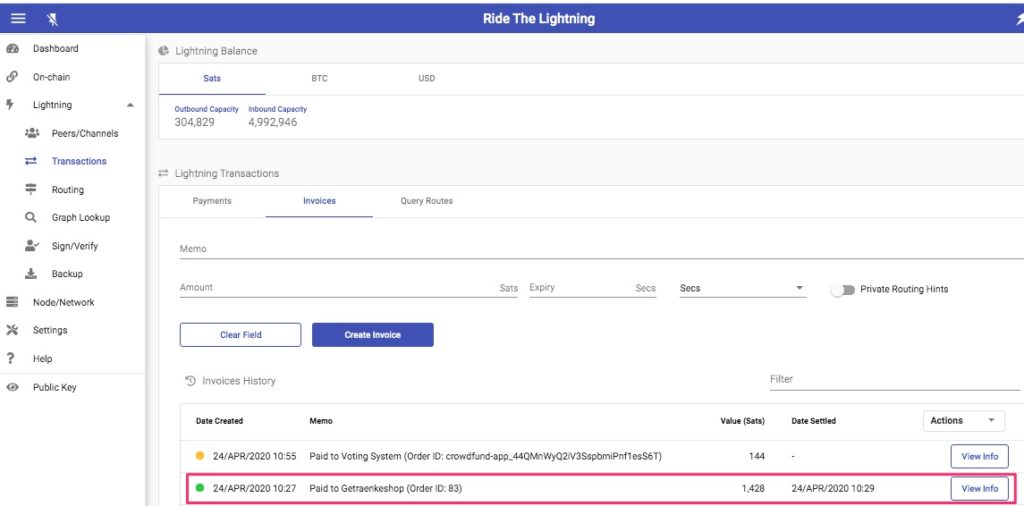The width and height of the screenshot is (1024, 506).
Task: Click the Lightning bolt icon
Action: coord(10,105)
